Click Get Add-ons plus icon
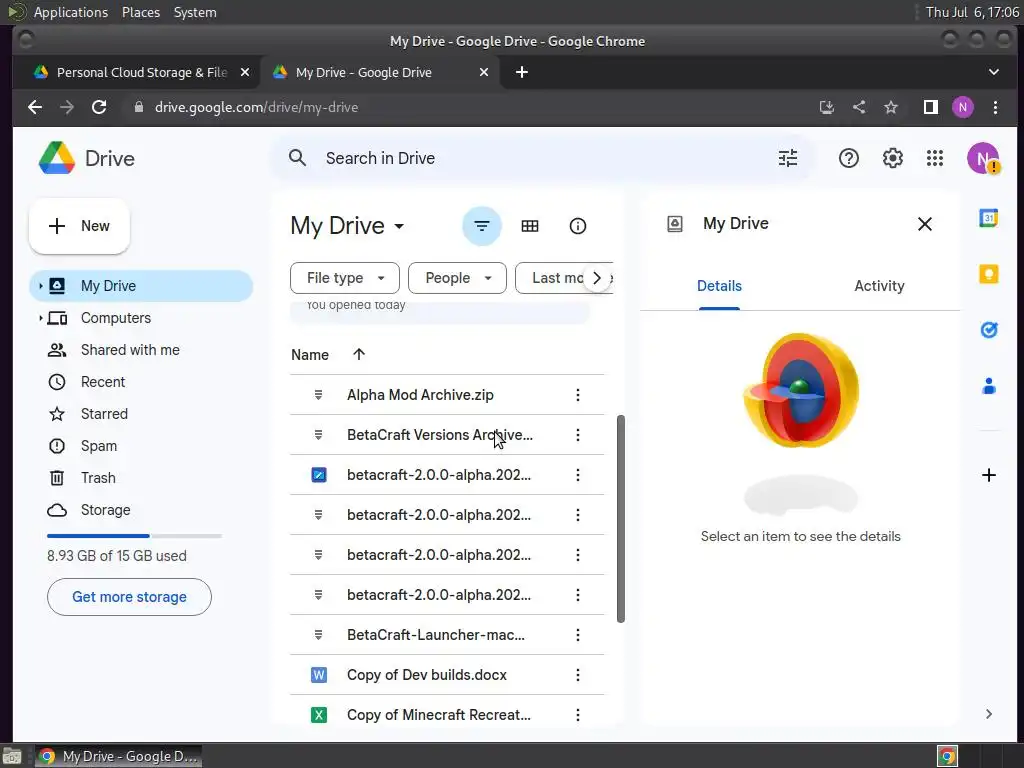1024x768 pixels. (x=988, y=475)
